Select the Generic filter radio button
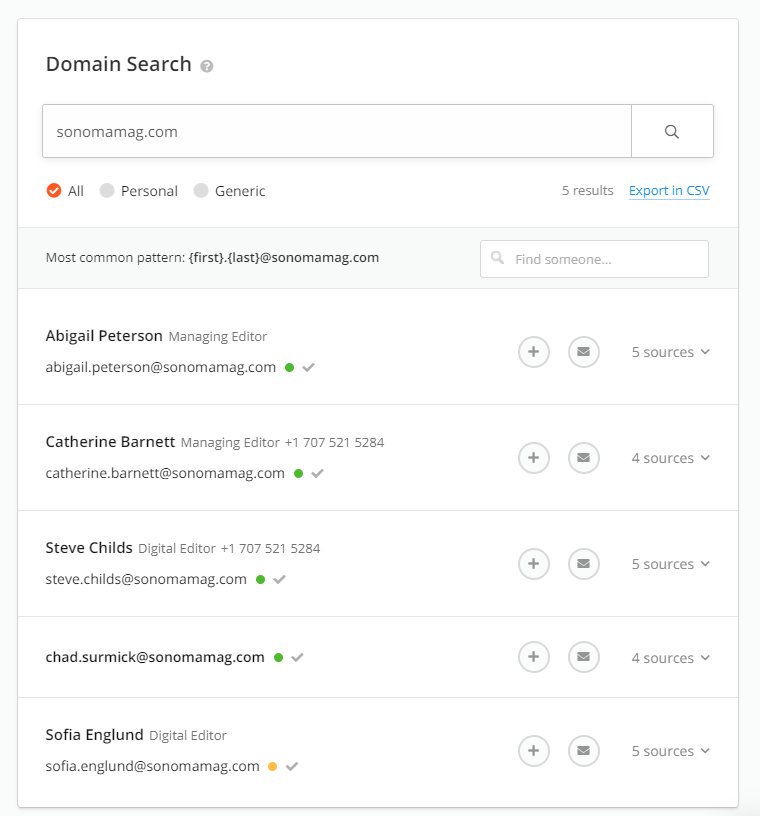This screenshot has width=760, height=816. [201, 190]
